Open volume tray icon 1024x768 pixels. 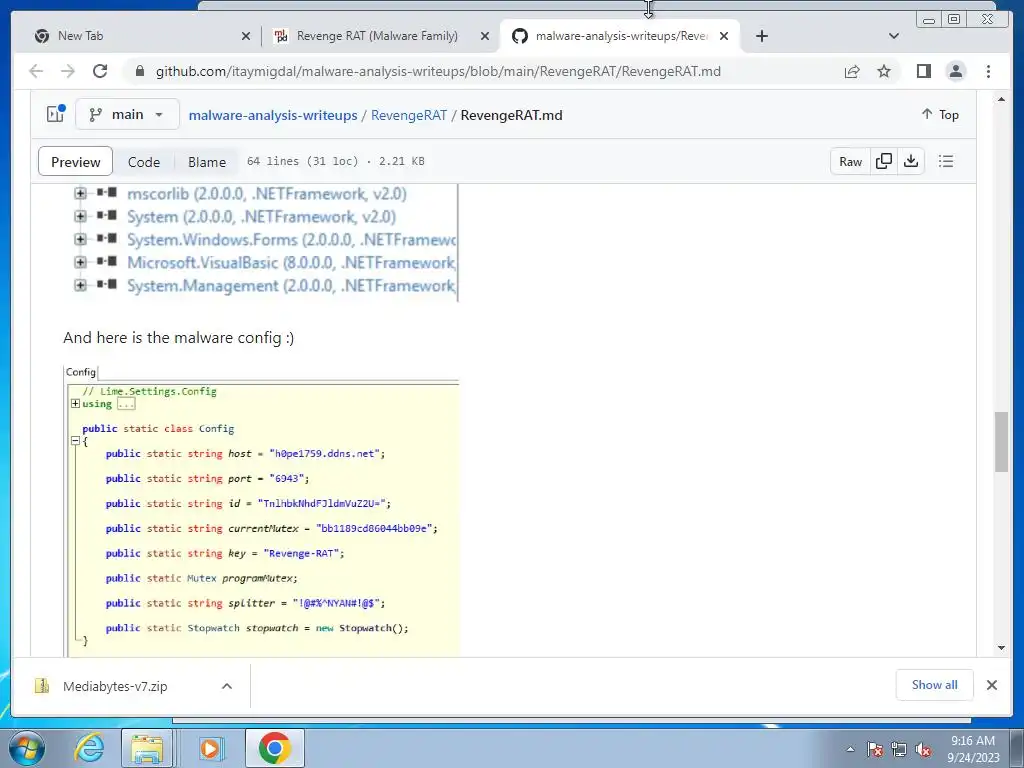923,749
